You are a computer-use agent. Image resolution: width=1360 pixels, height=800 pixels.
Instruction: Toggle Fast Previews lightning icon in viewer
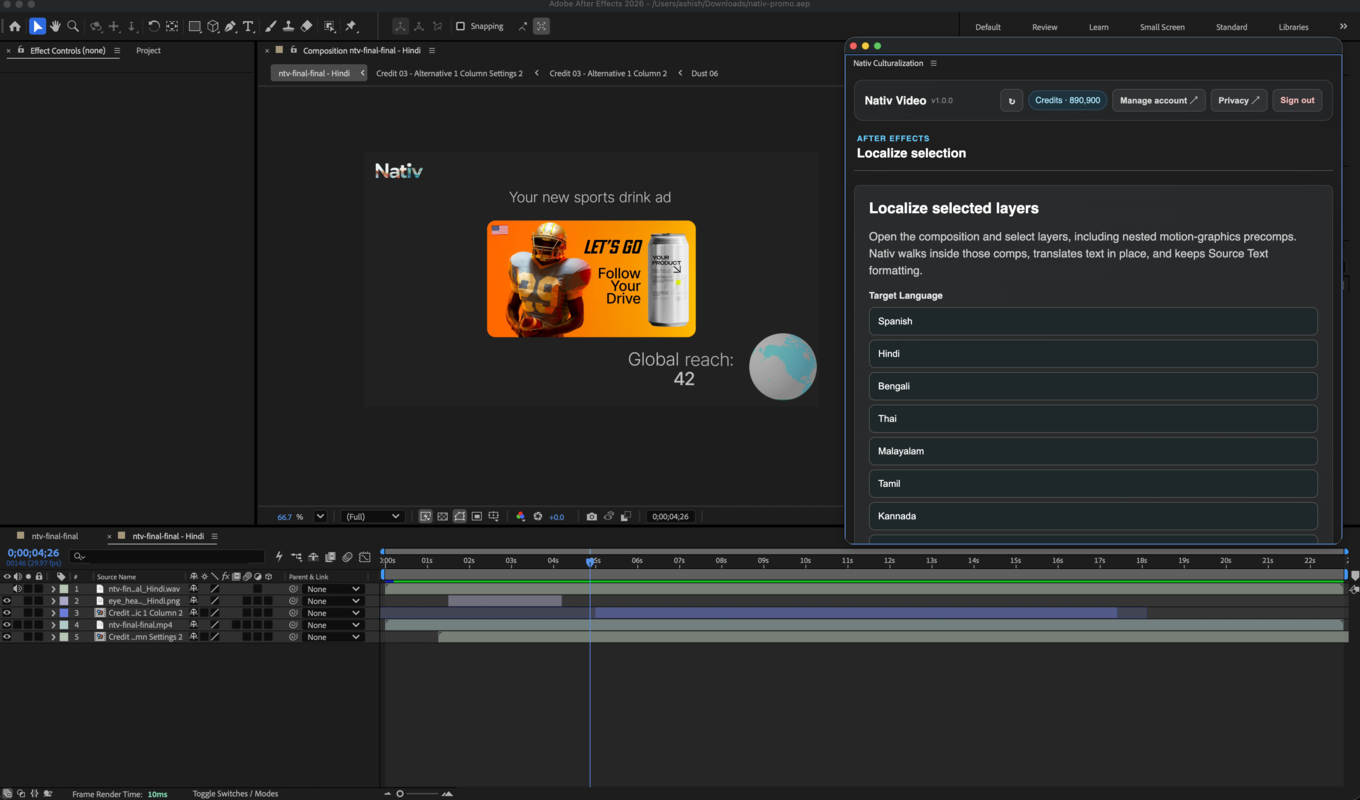(426, 517)
